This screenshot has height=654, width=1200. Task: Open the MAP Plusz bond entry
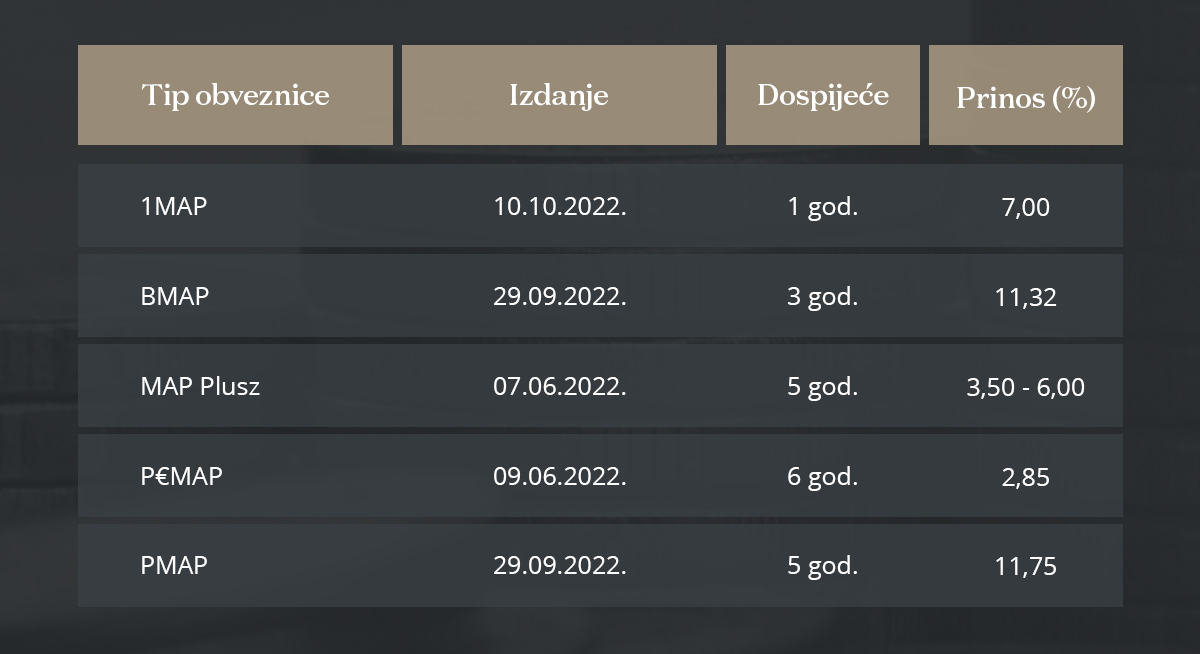(200, 387)
